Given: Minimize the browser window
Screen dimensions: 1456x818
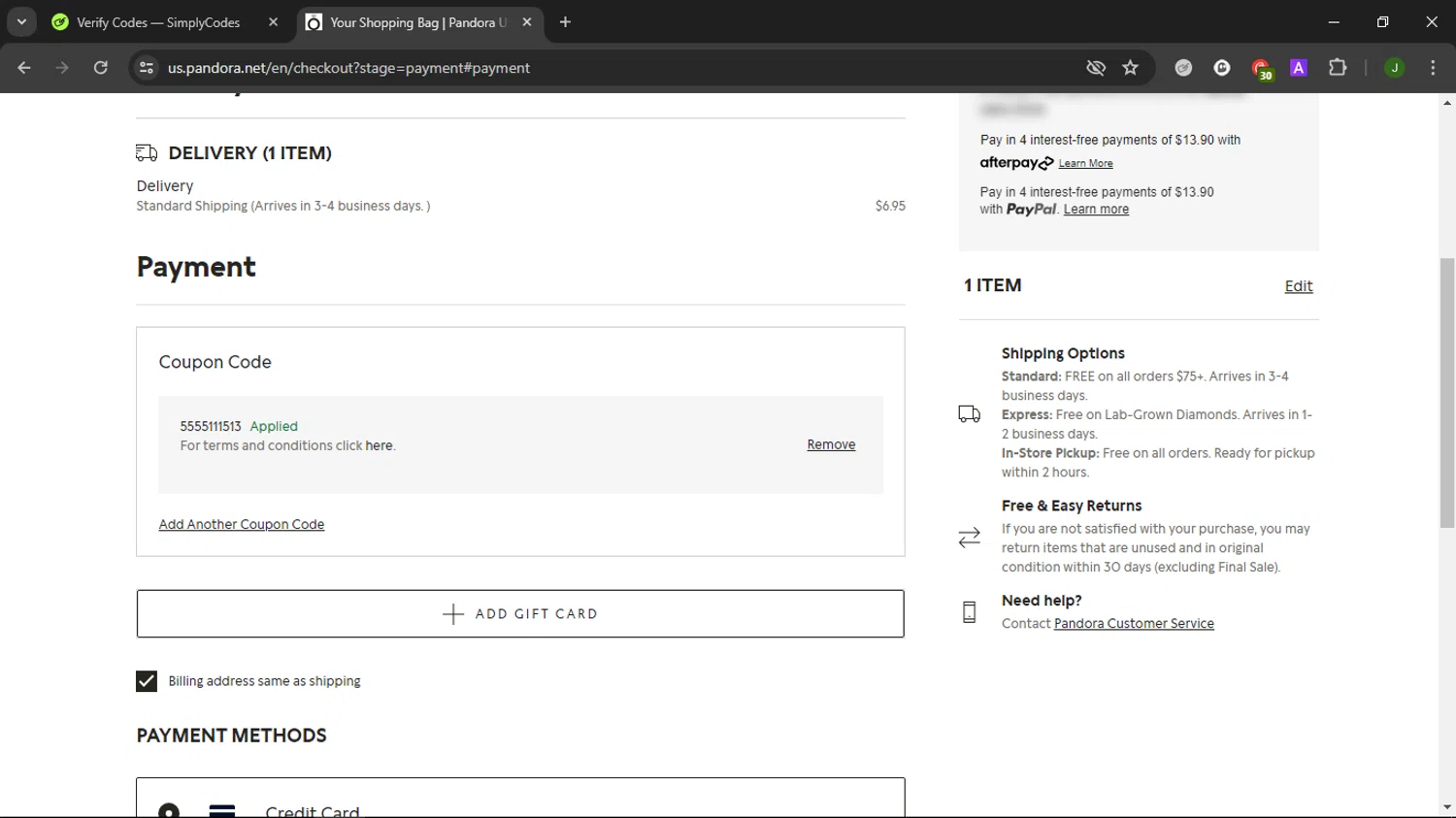Looking at the screenshot, I should point(1334,21).
